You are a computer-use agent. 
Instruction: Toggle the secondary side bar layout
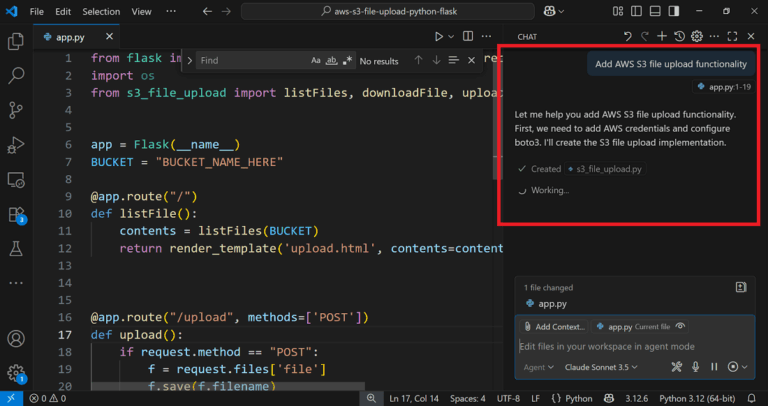point(674,11)
